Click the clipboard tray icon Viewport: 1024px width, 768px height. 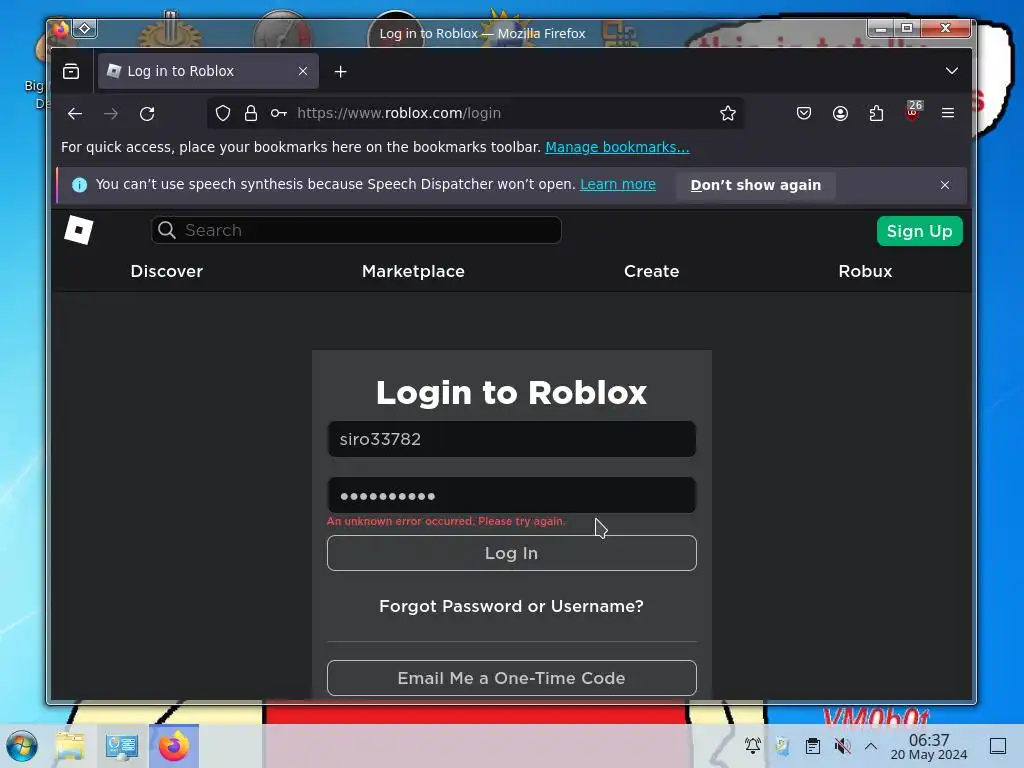tap(813, 746)
